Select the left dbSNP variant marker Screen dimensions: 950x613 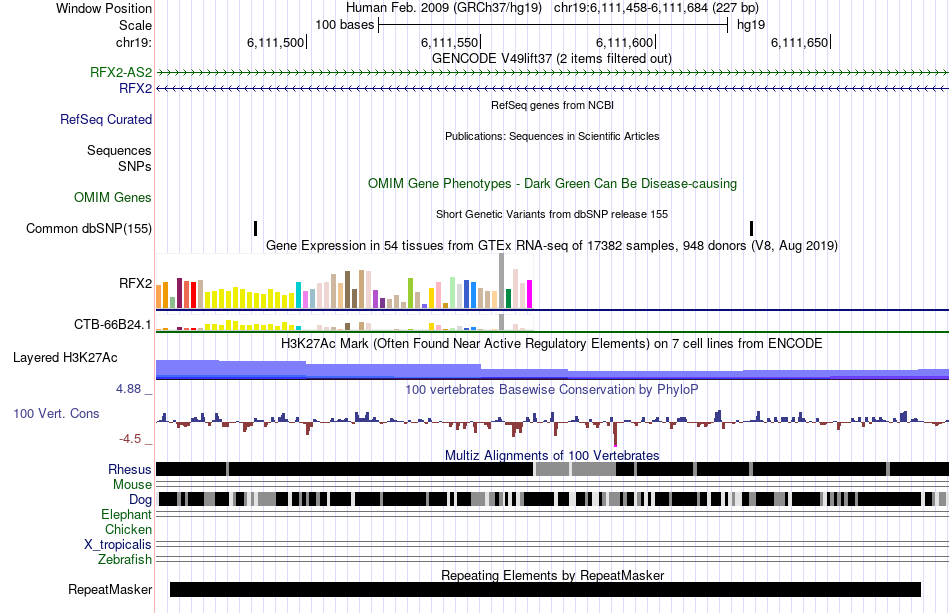256,228
